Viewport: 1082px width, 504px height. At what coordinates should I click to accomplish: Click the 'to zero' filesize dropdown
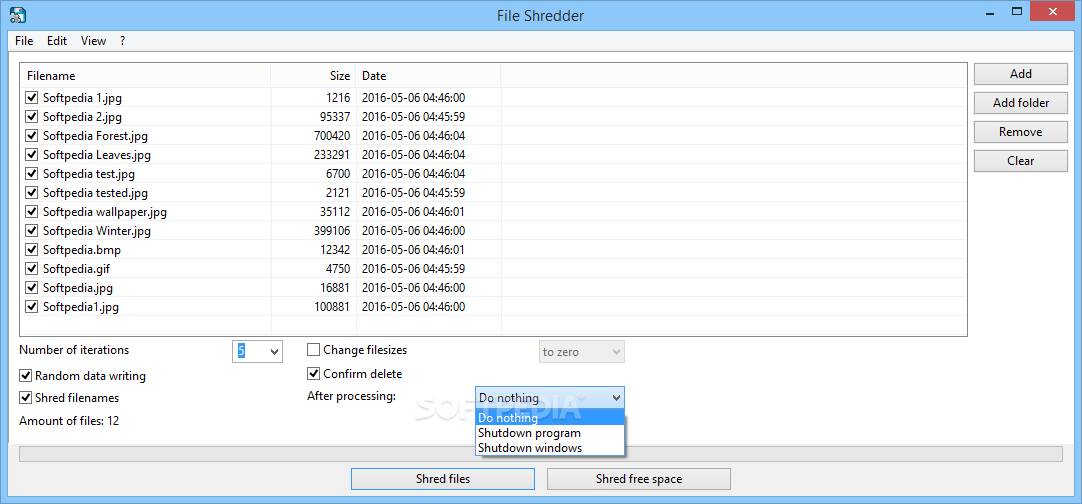pyautogui.click(x=582, y=351)
